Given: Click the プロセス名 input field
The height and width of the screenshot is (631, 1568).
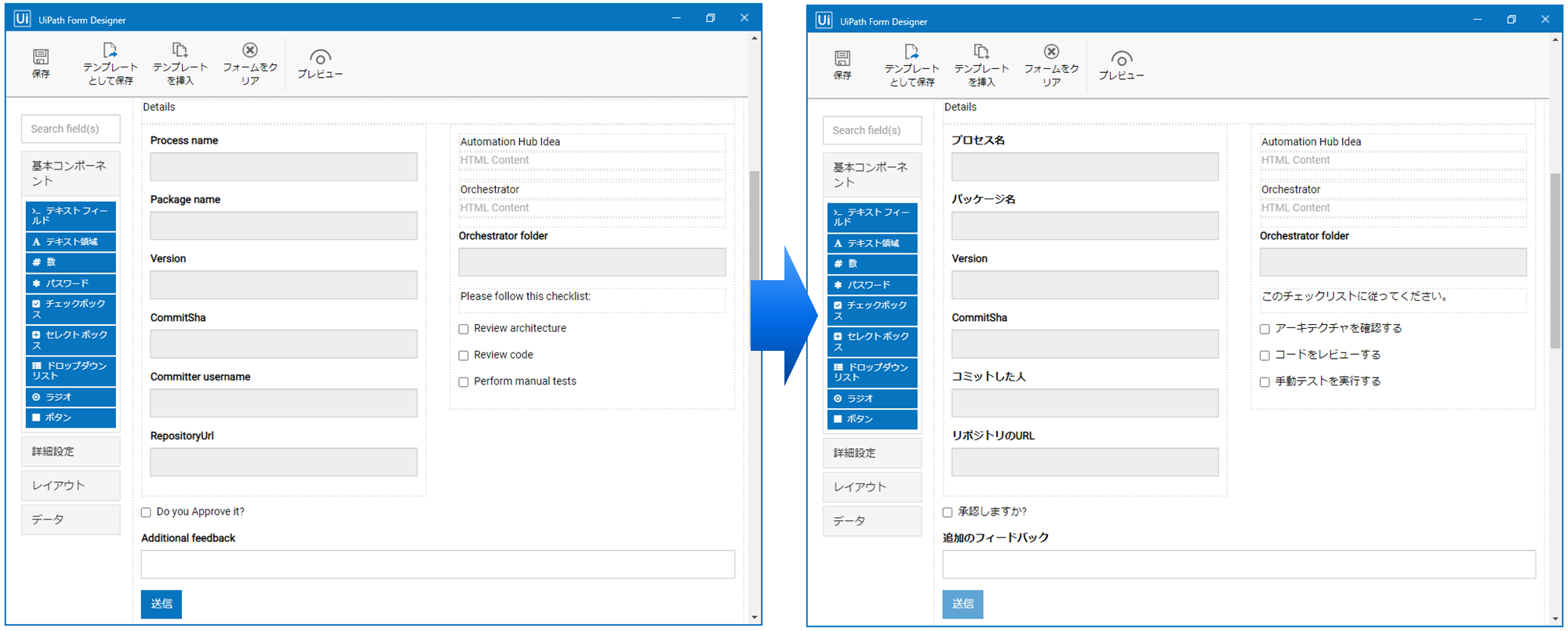Looking at the screenshot, I should point(1085,166).
